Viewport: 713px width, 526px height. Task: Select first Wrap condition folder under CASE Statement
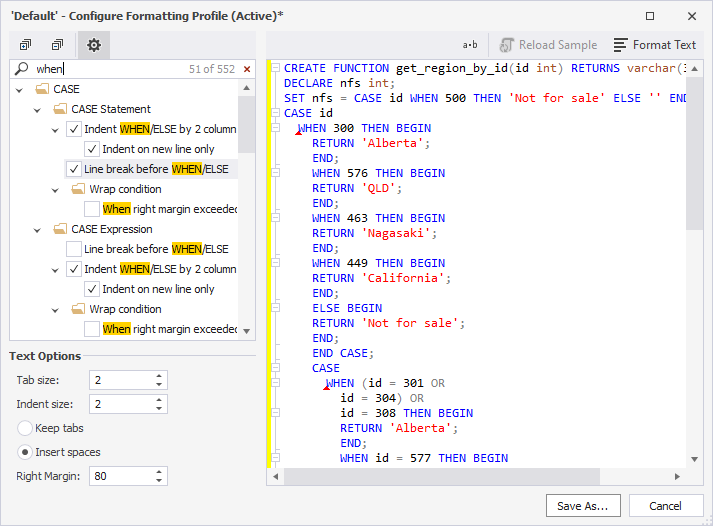116,189
